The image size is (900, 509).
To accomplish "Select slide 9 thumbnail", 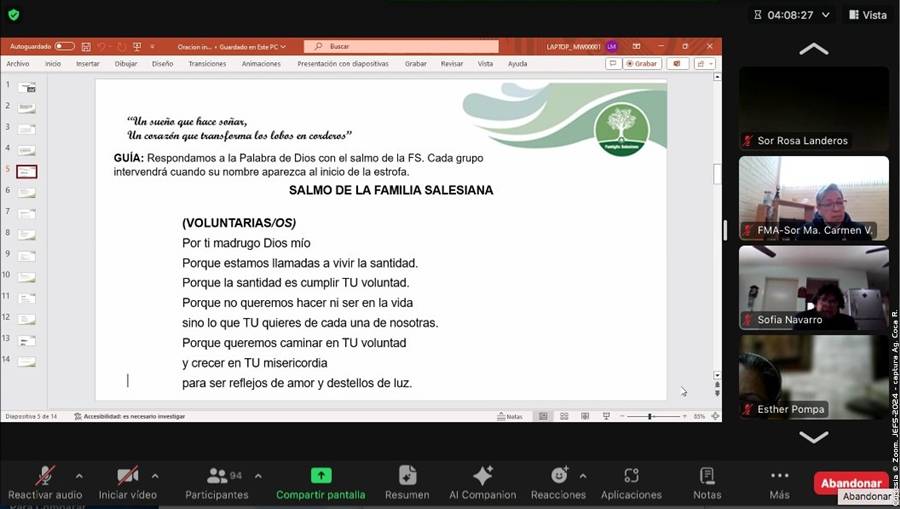I will (x=27, y=256).
